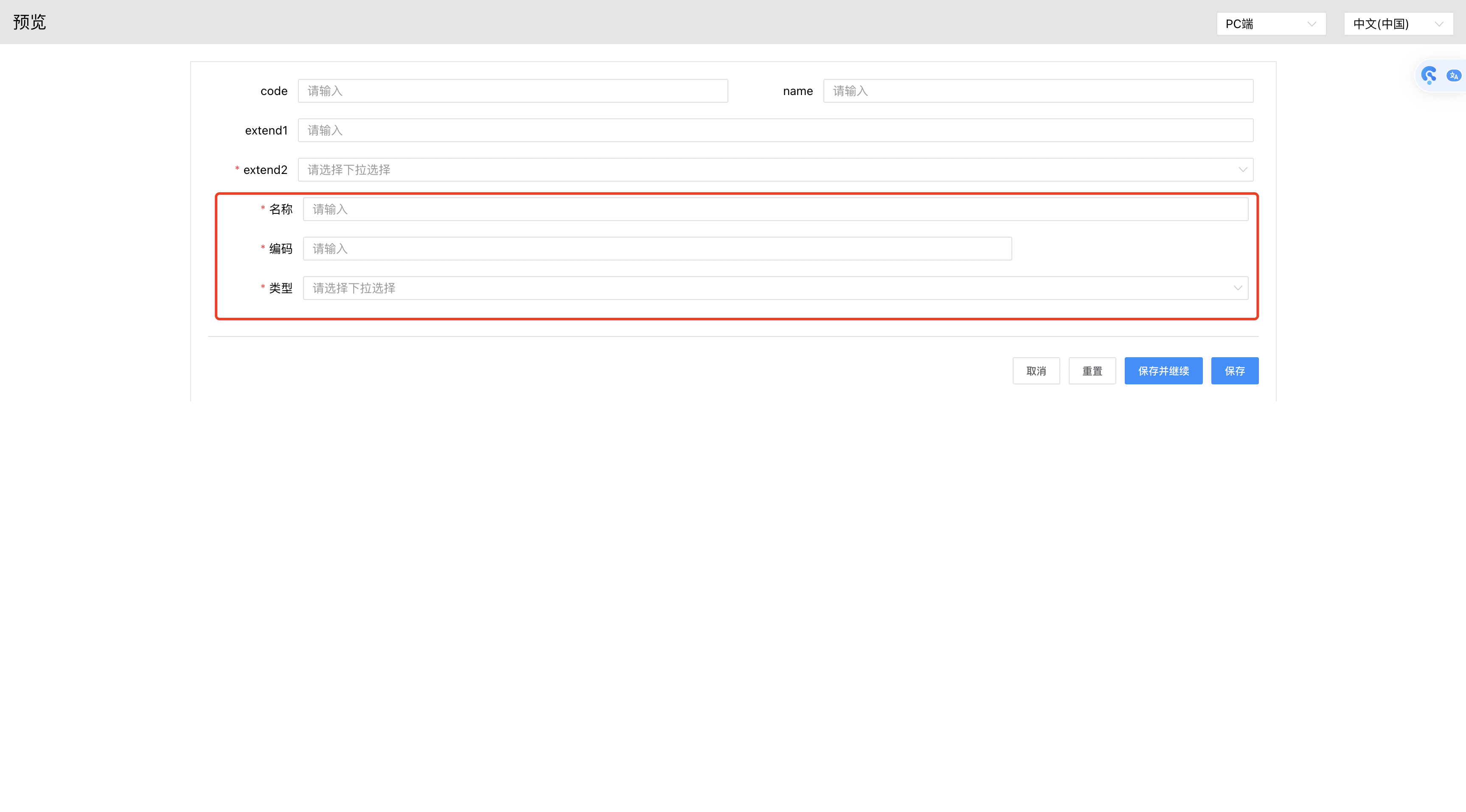Click the extend2 select placeholder text
Viewport: 1466px width, 812px height.
(349, 170)
